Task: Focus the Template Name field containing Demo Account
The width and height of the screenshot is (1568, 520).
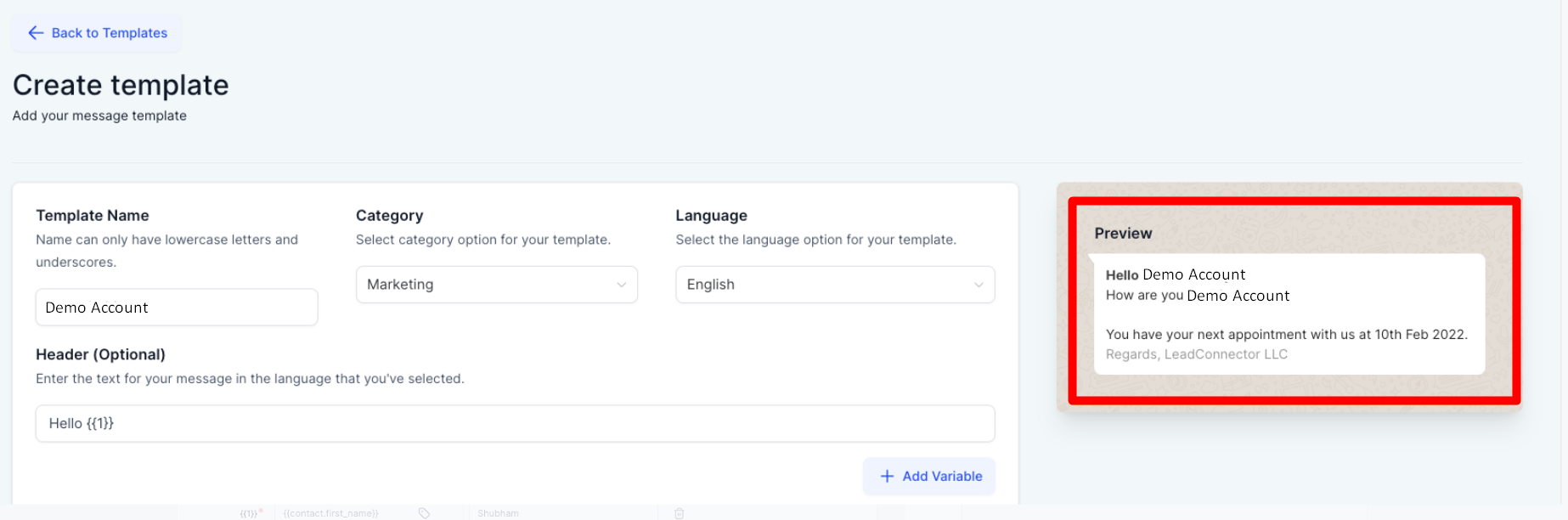Action: pyautogui.click(x=177, y=308)
